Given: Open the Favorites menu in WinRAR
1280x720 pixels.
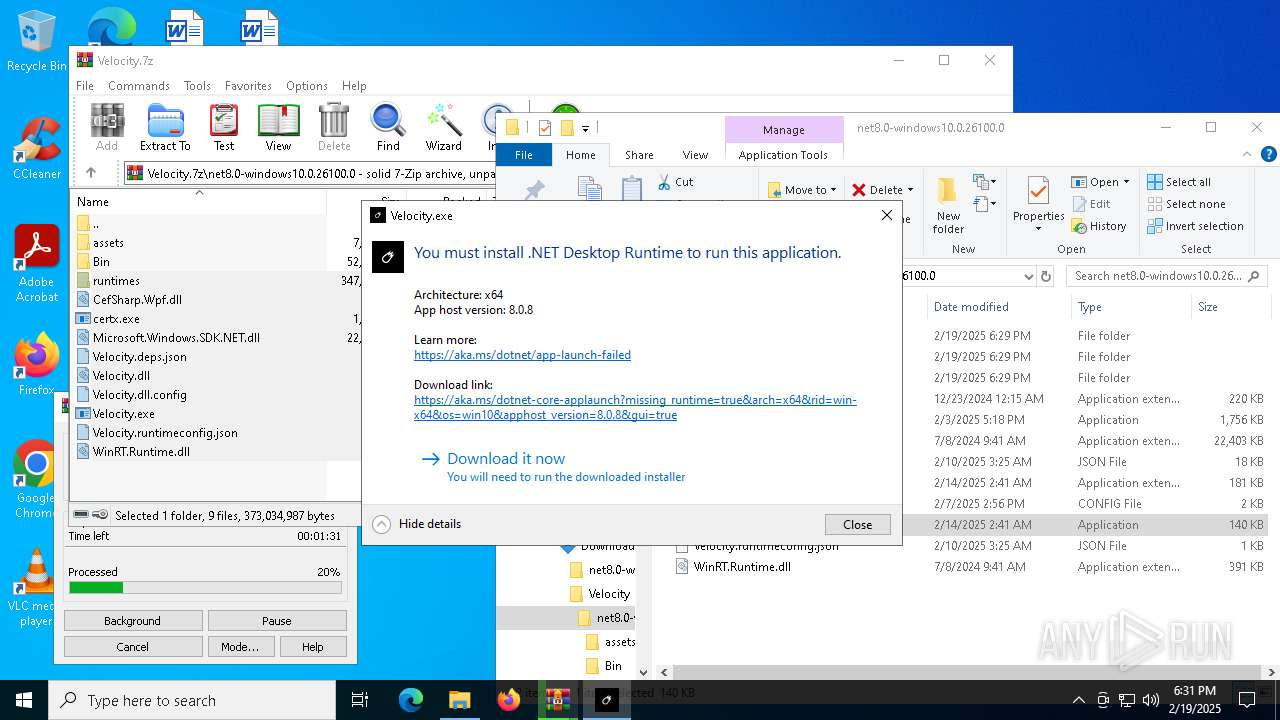Looking at the screenshot, I should (x=248, y=86).
